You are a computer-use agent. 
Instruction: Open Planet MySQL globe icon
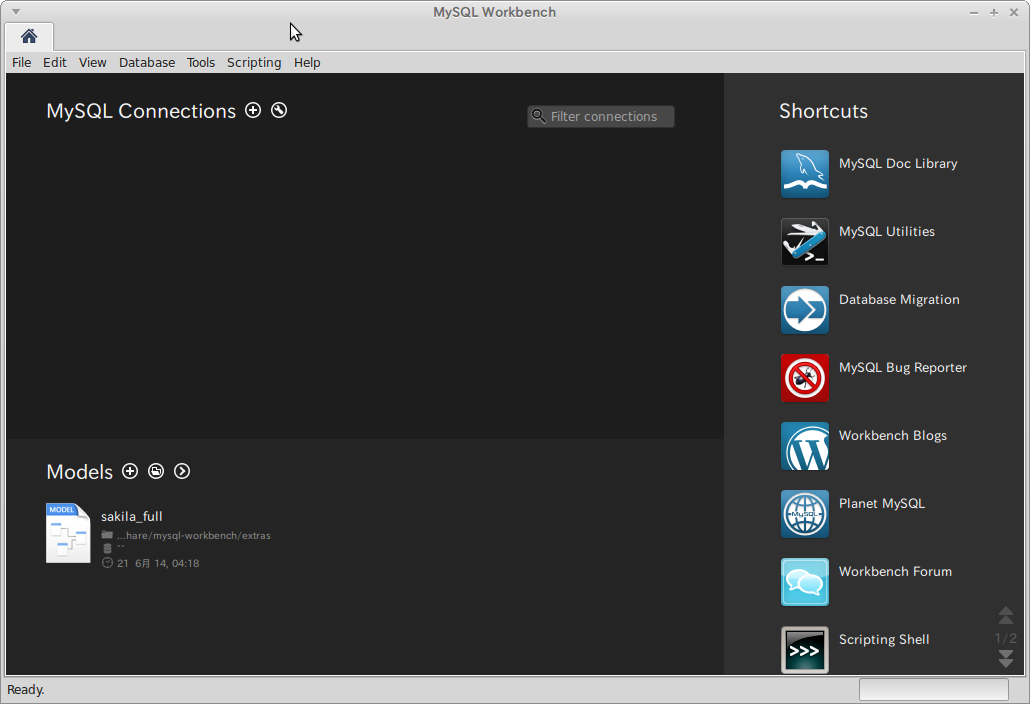point(805,514)
